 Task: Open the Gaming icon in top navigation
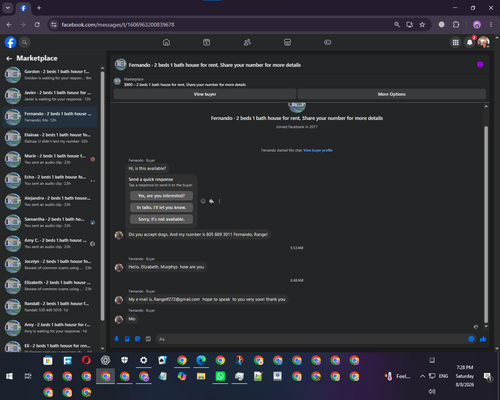click(328, 42)
